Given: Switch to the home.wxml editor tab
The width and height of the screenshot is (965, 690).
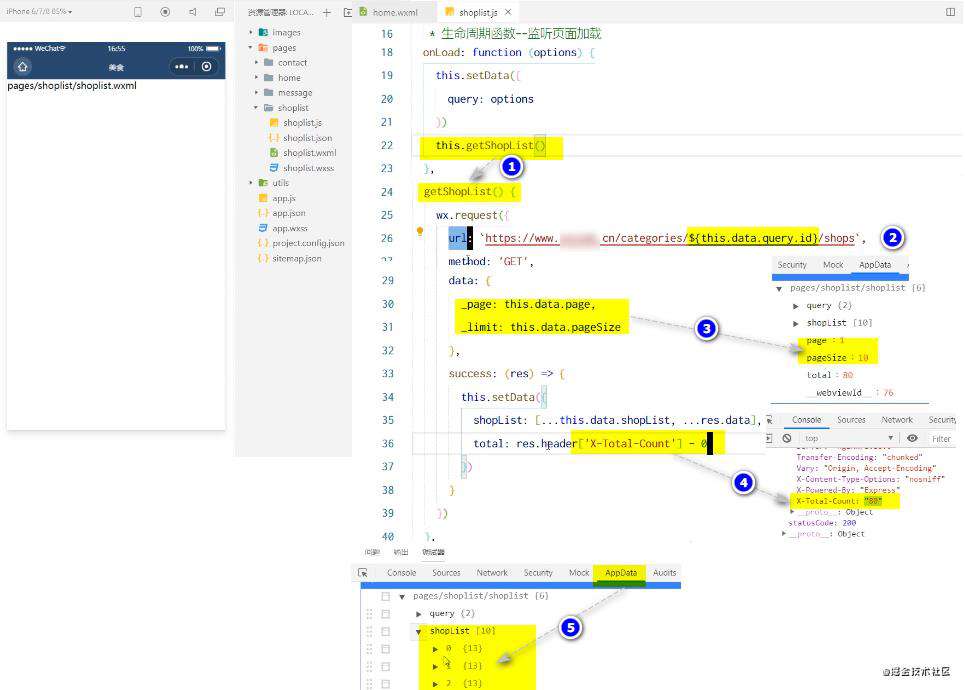Looking at the screenshot, I should 394,12.
